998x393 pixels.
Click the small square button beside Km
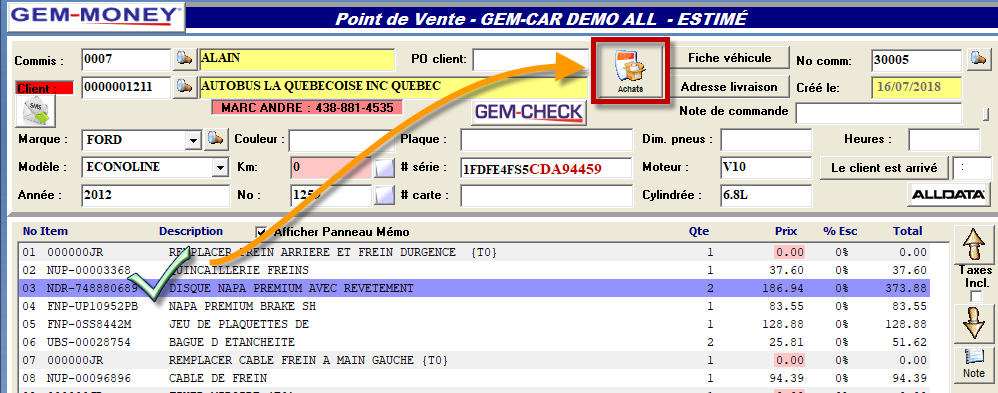point(384,168)
